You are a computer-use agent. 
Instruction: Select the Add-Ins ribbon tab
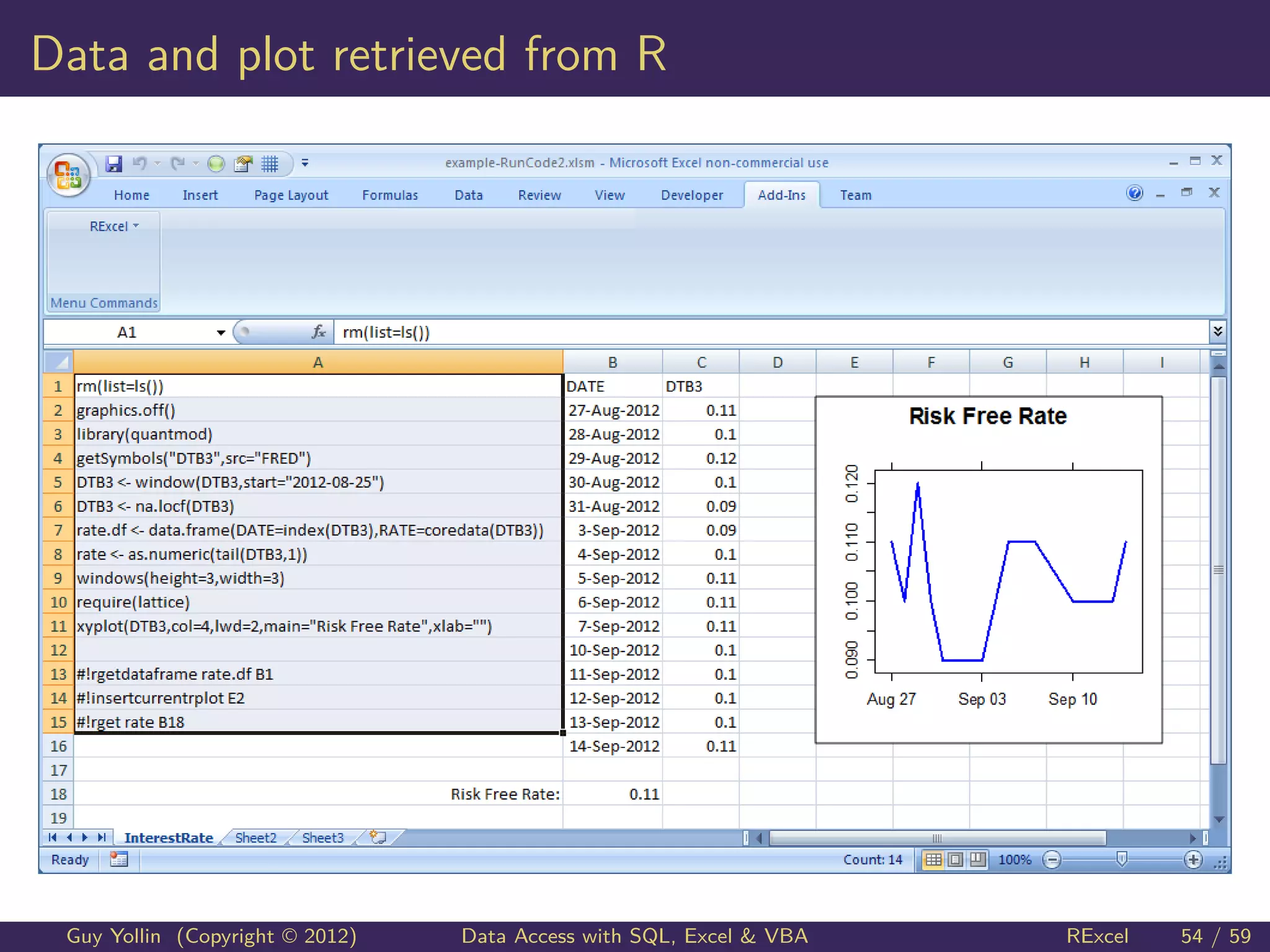click(x=781, y=195)
